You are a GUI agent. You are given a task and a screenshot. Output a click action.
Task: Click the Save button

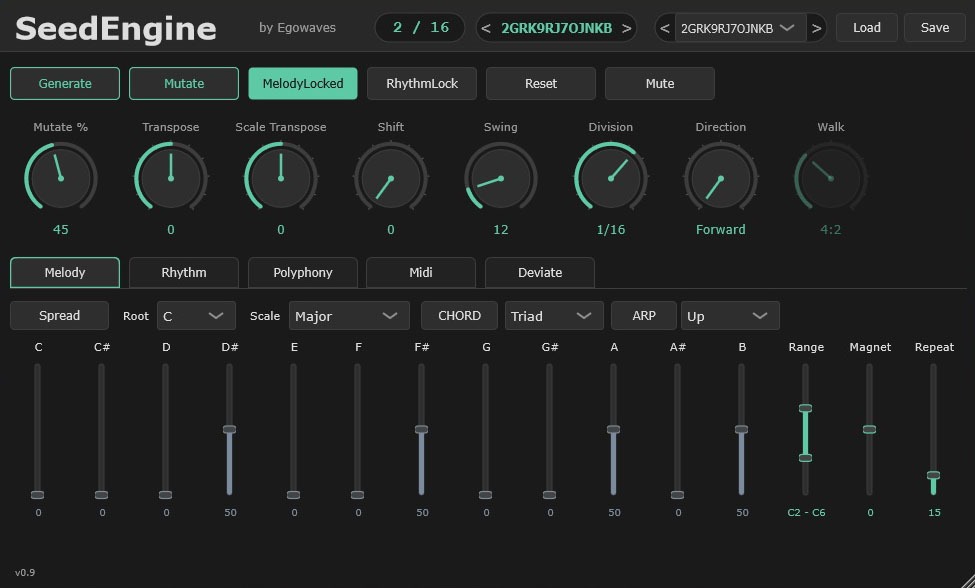point(935,28)
